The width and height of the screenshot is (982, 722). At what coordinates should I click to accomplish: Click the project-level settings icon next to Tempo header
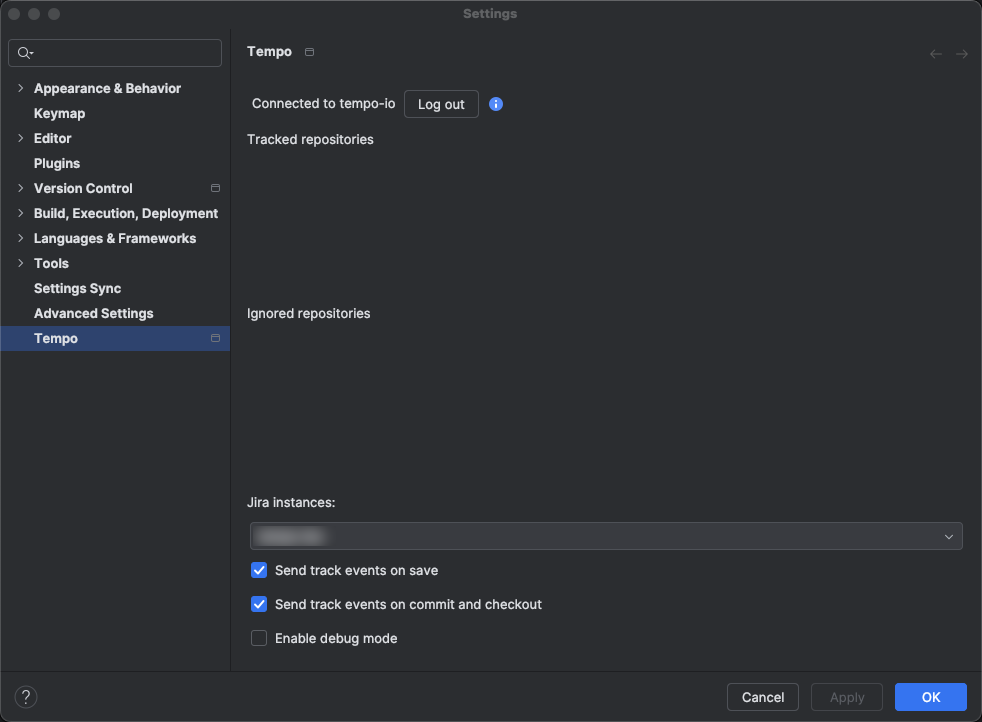click(309, 51)
